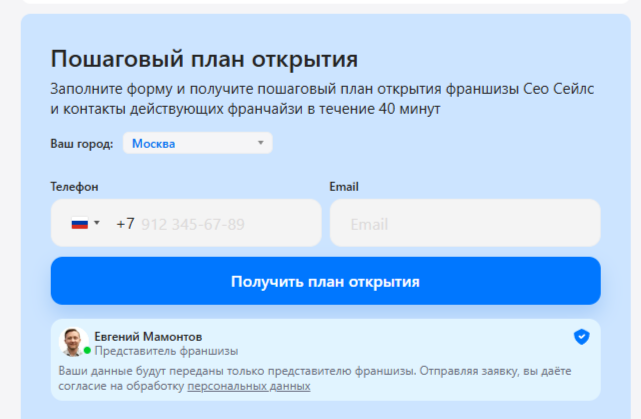
Task: Click the green online status dot
Action: tap(87, 351)
